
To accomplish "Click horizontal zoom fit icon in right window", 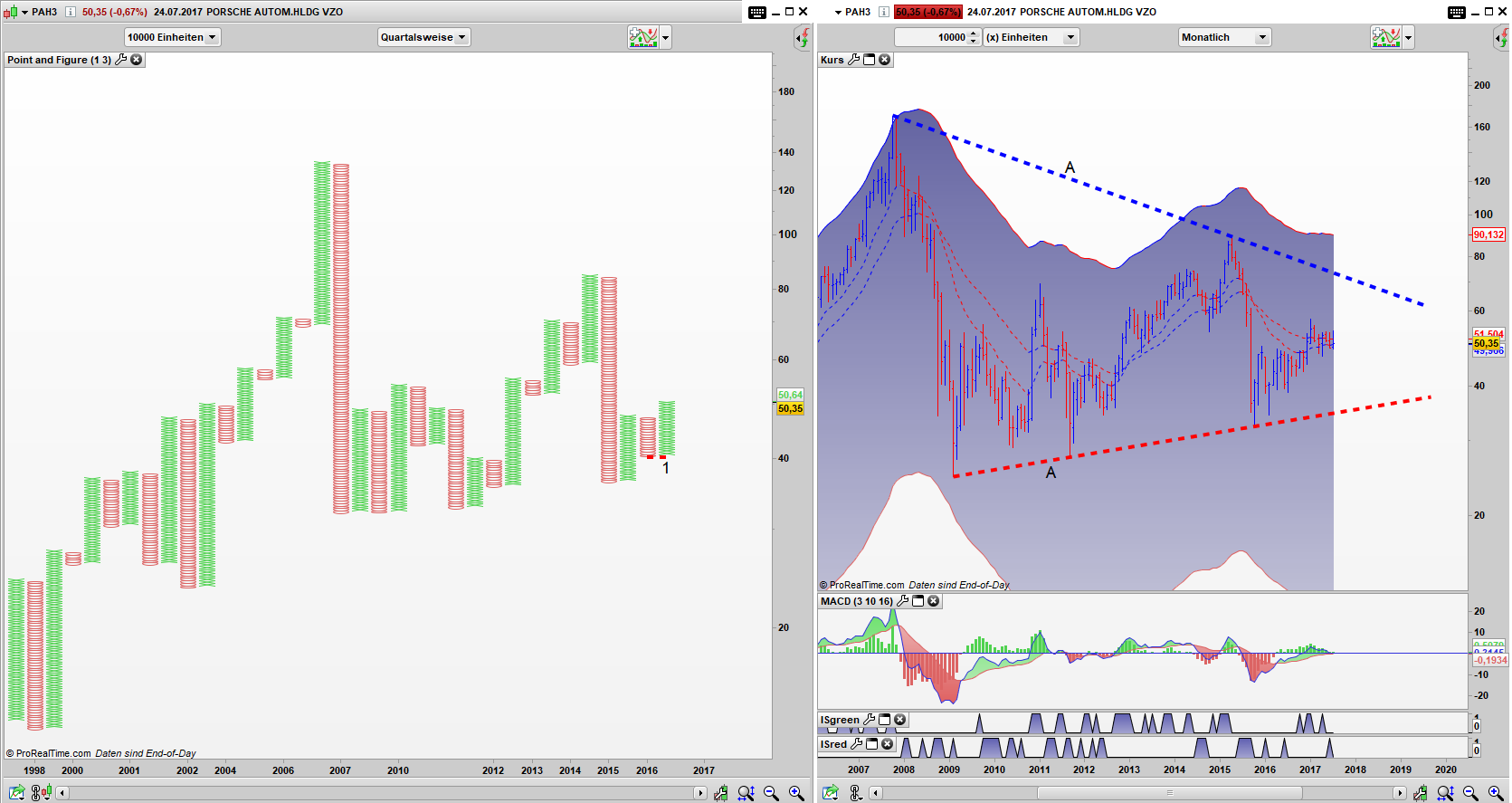I will 1445,793.
